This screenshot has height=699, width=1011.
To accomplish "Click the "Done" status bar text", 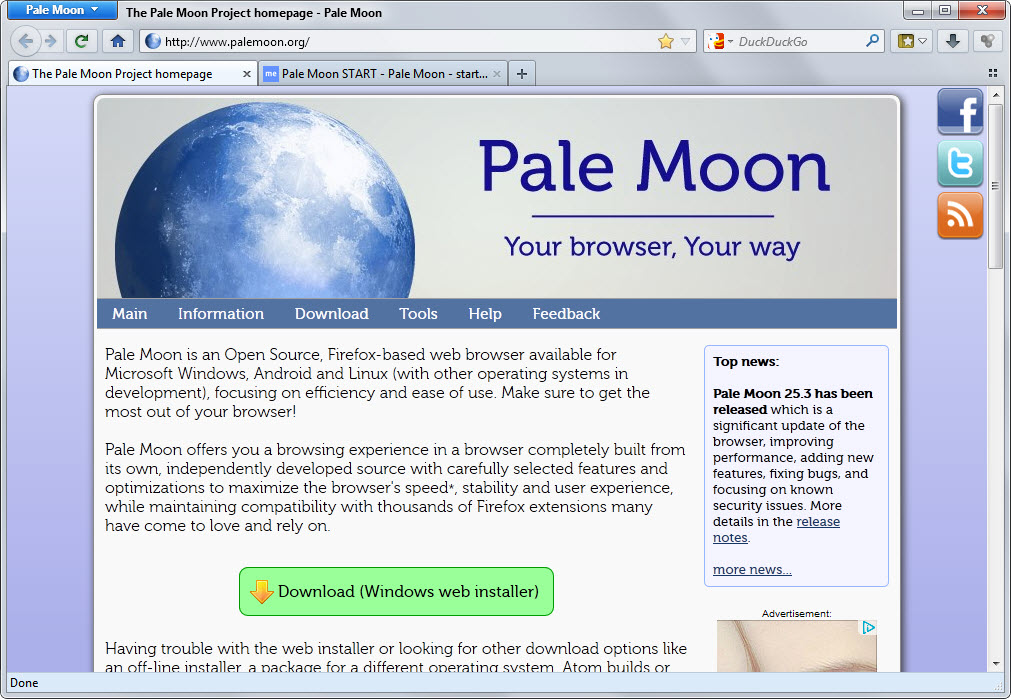I will pyautogui.click(x=24, y=683).
